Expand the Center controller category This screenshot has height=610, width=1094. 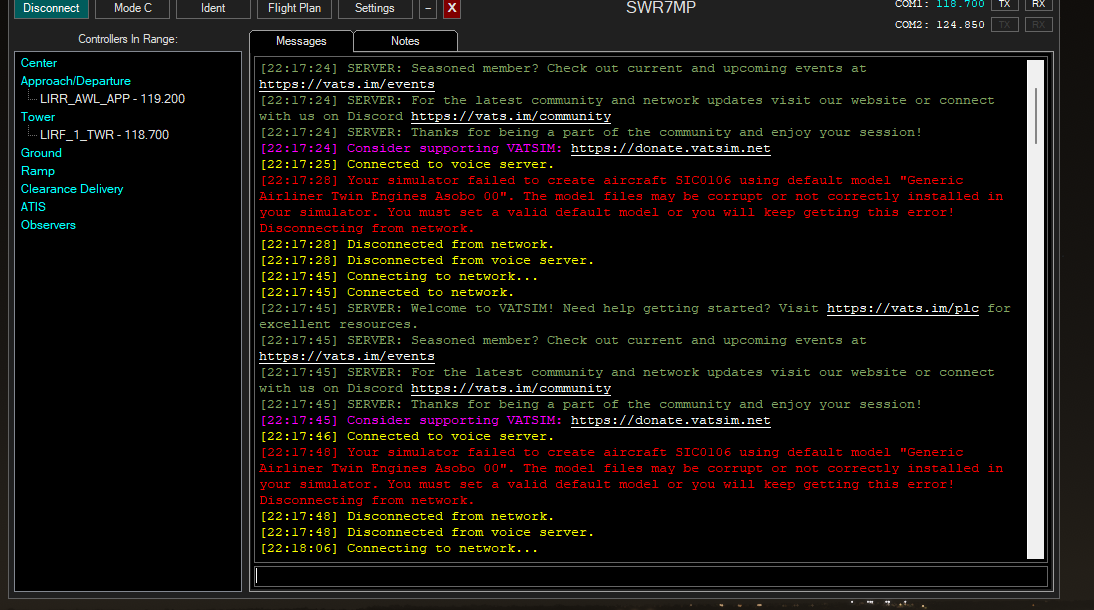click(x=39, y=63)
